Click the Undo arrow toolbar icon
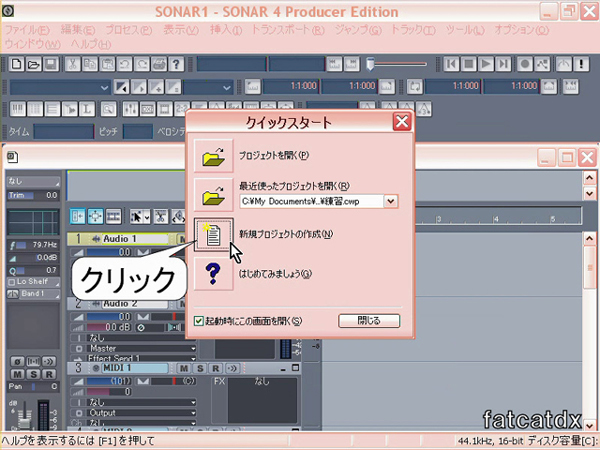The width and height of the screenshot is (600, 450). tap(124, 64)
